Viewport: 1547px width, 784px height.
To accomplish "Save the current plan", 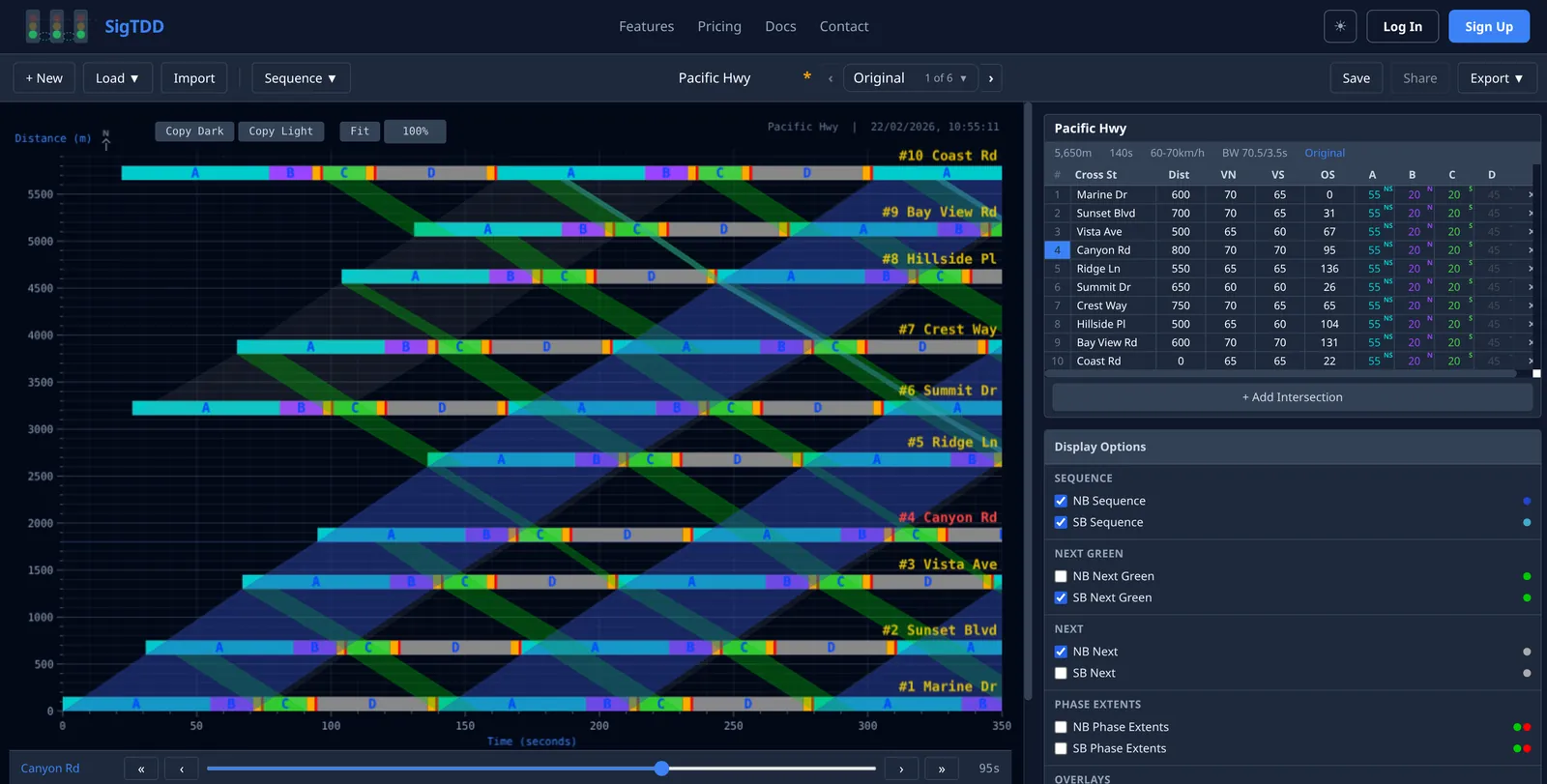I will pyautogui.click(x=1357, y=78).
